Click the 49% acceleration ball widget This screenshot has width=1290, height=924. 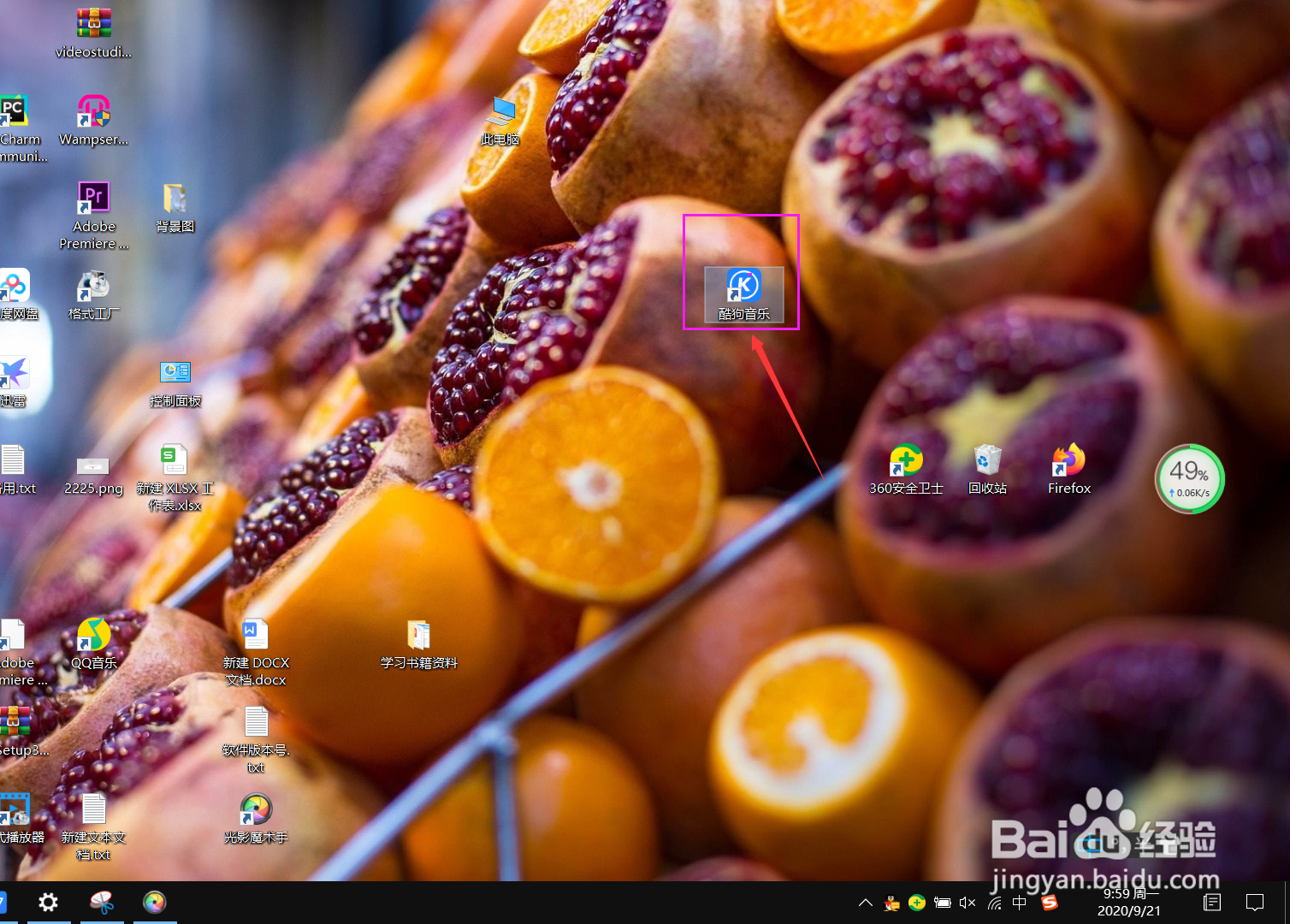pos(1189,478)
